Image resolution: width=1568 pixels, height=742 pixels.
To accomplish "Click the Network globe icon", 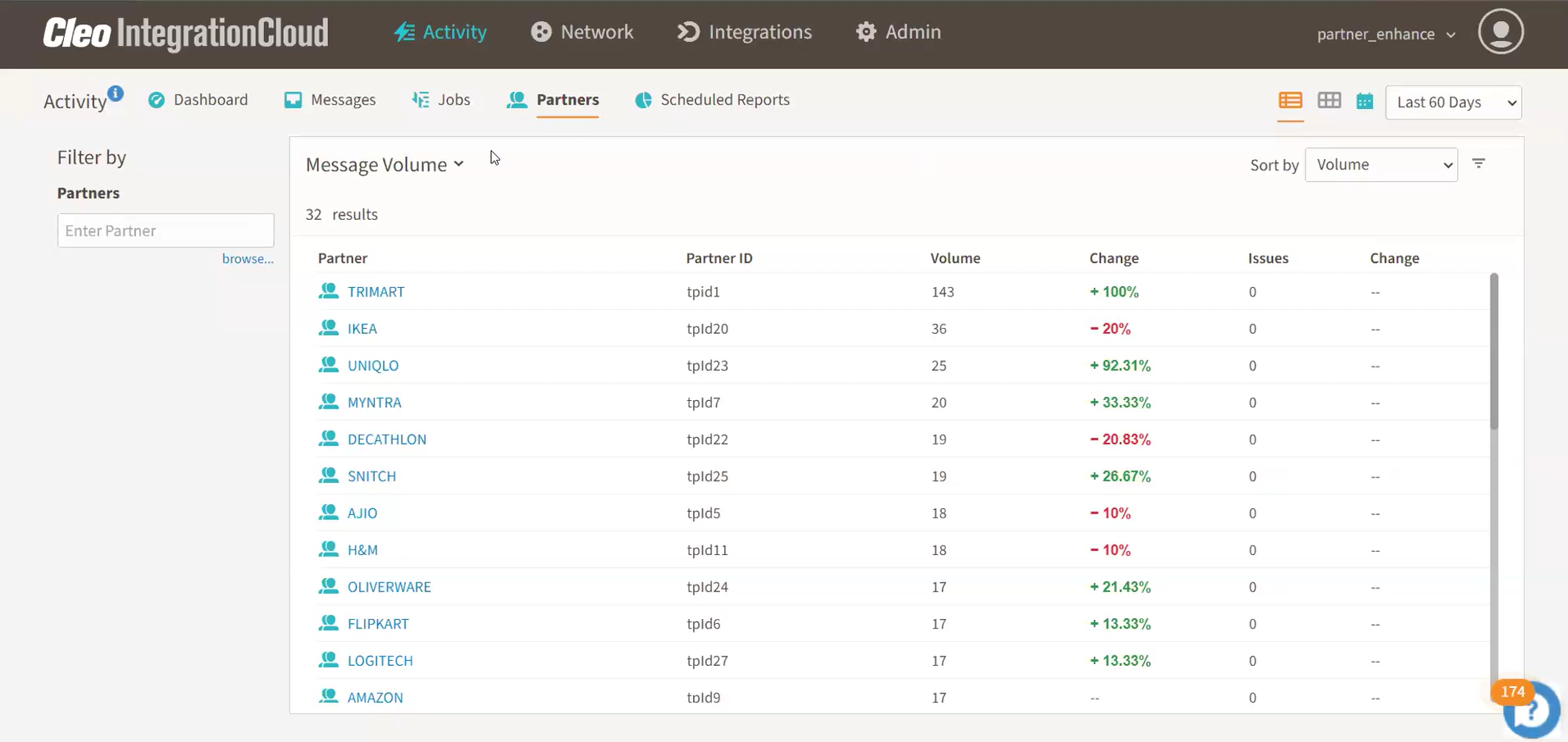I will [x=541, y=32].
